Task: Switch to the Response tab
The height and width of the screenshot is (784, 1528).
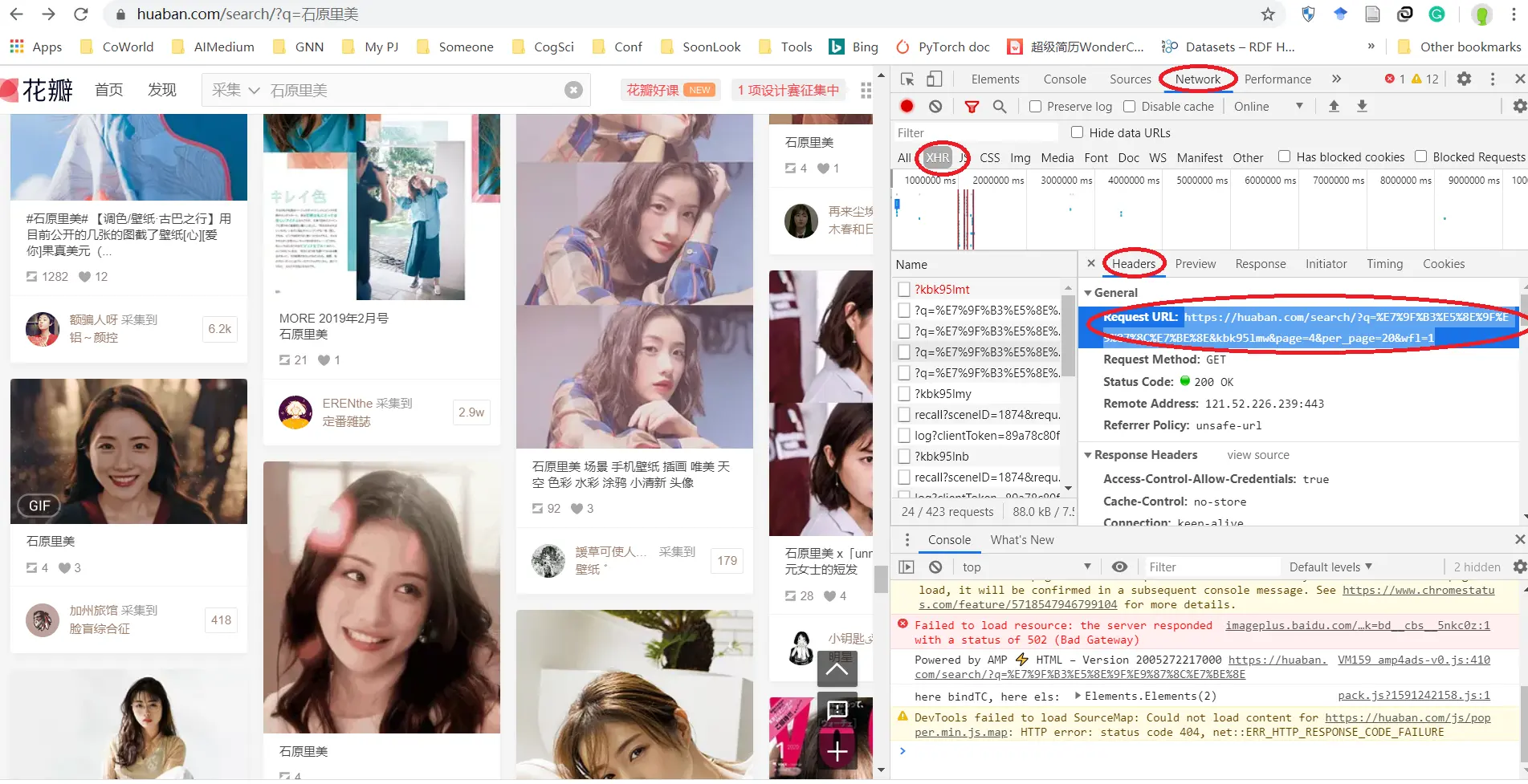Action: coord(1260,264)
